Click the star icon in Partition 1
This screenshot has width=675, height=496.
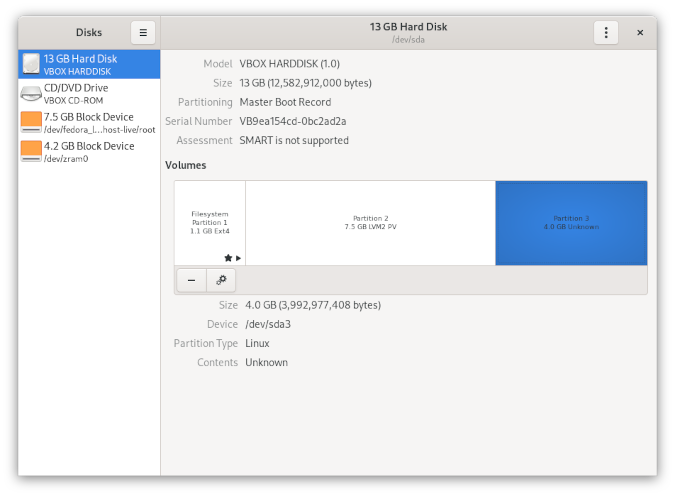click(228, 257)
